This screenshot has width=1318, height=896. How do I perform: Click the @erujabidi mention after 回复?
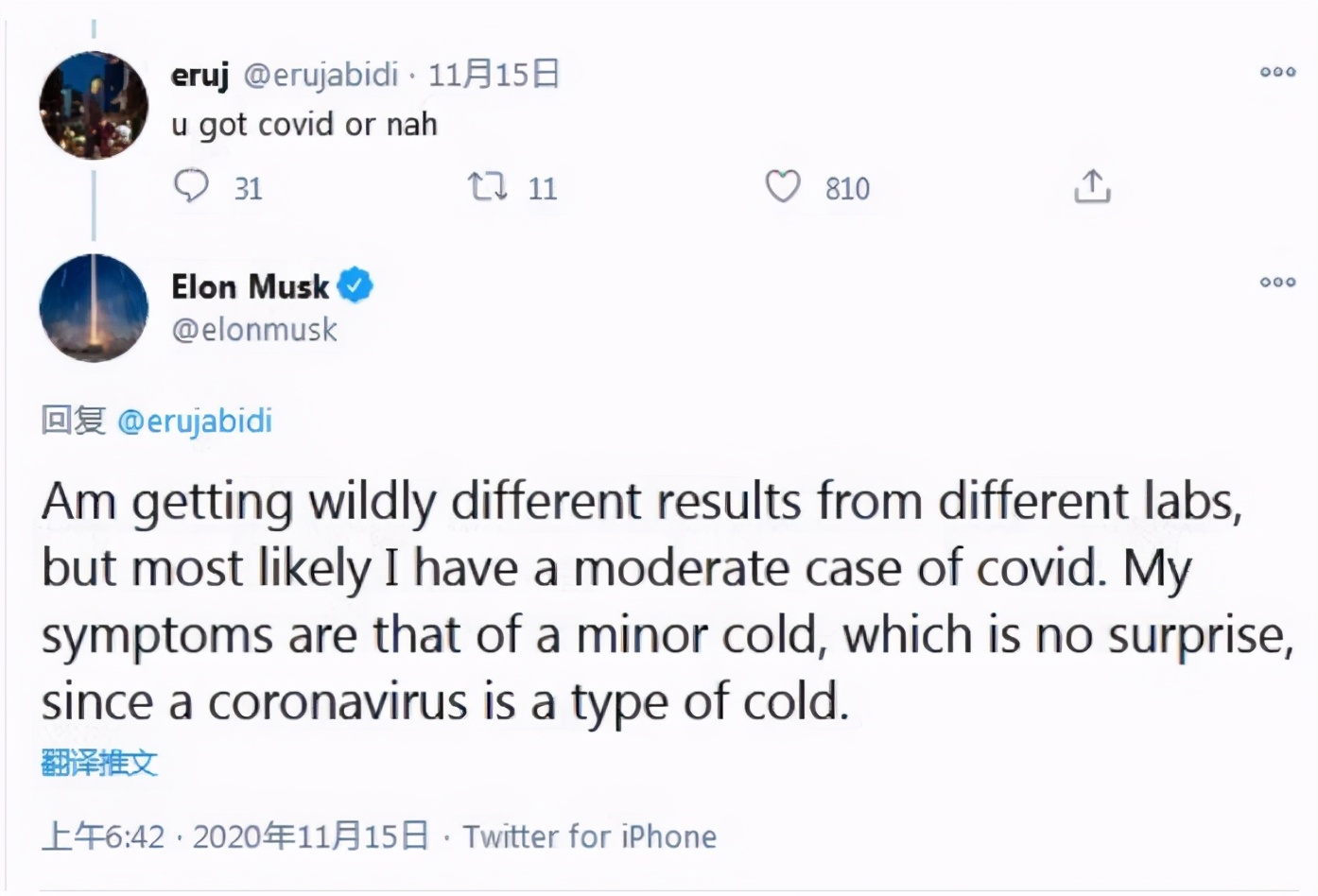pos(195,421)
